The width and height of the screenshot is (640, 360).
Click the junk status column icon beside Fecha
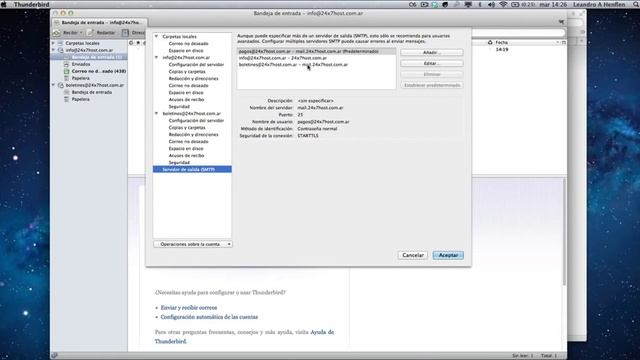coord(490,42)
